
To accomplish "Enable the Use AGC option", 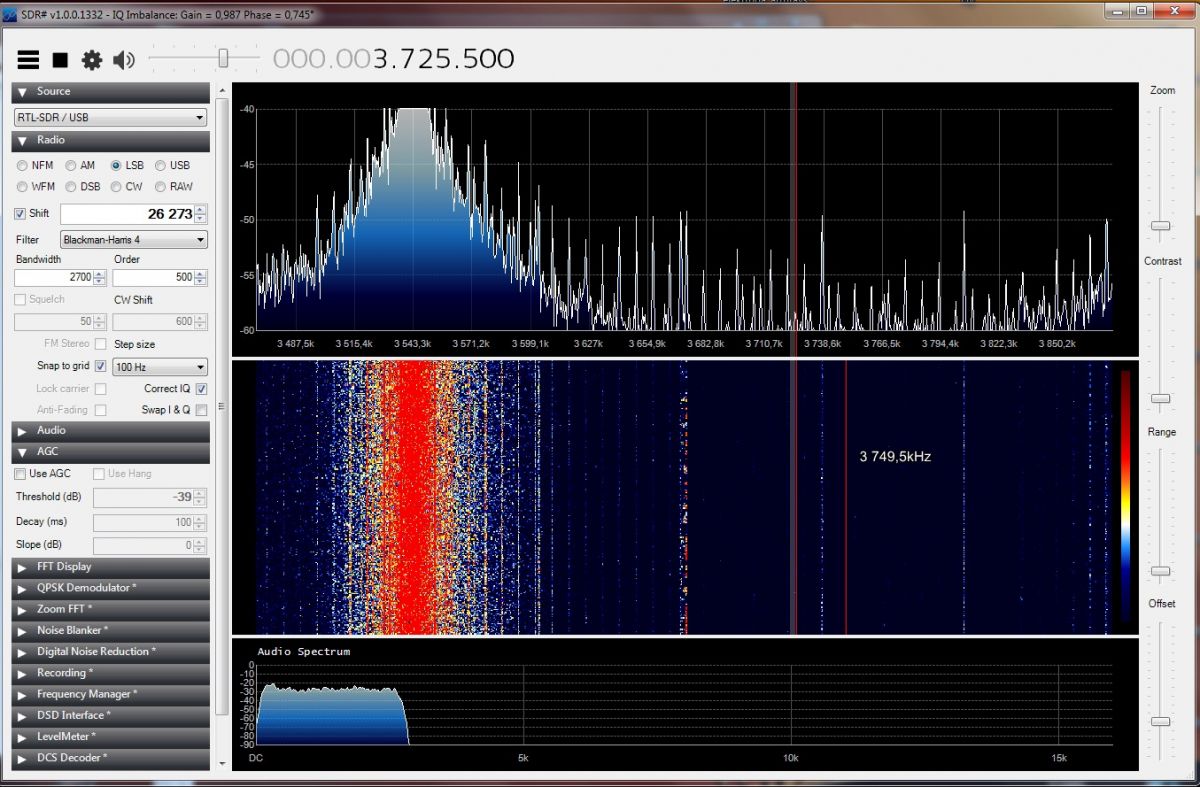I will coord(21,473).
